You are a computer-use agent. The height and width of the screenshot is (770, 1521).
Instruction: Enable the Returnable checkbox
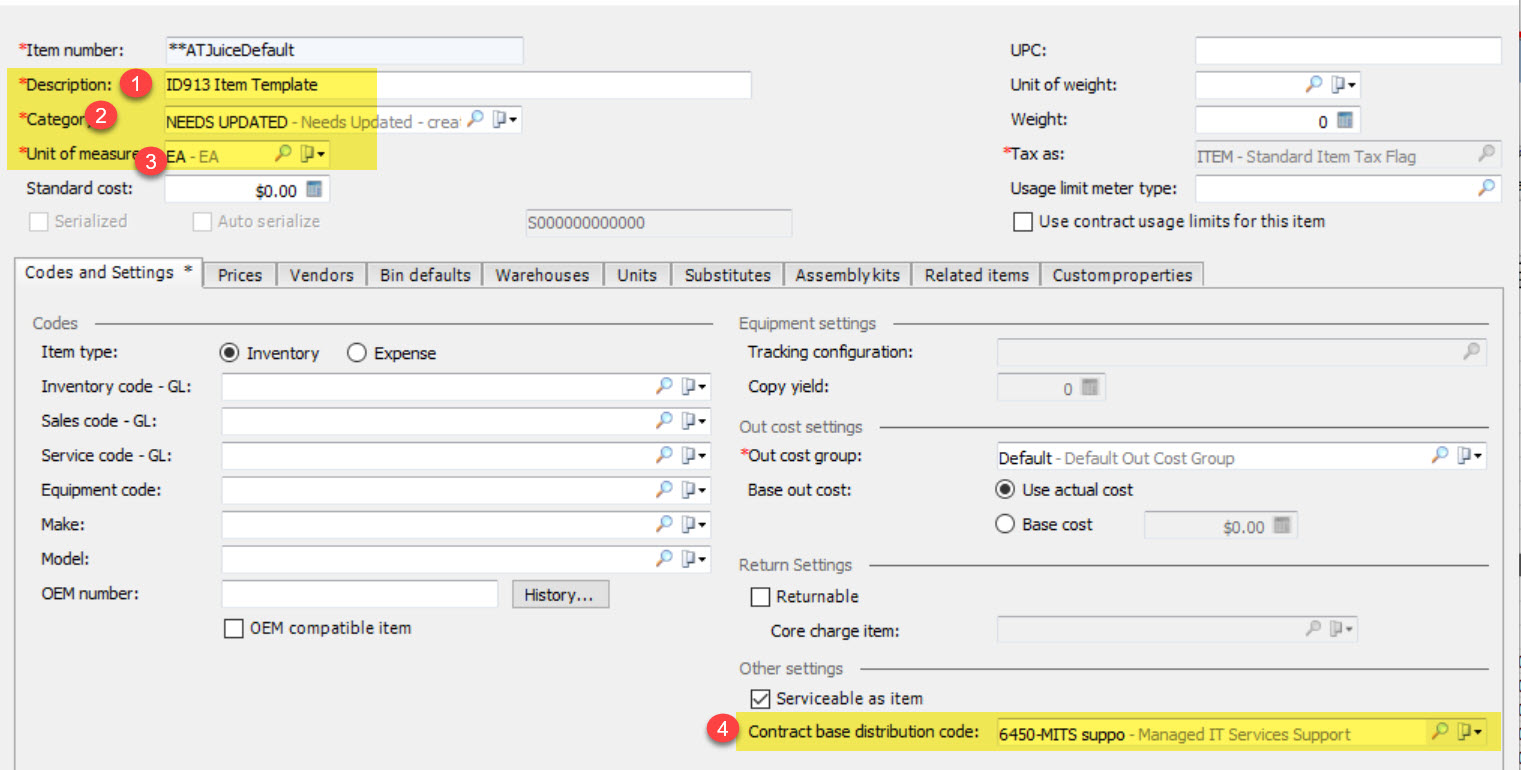pyautogui.click(x=760, y=597)
